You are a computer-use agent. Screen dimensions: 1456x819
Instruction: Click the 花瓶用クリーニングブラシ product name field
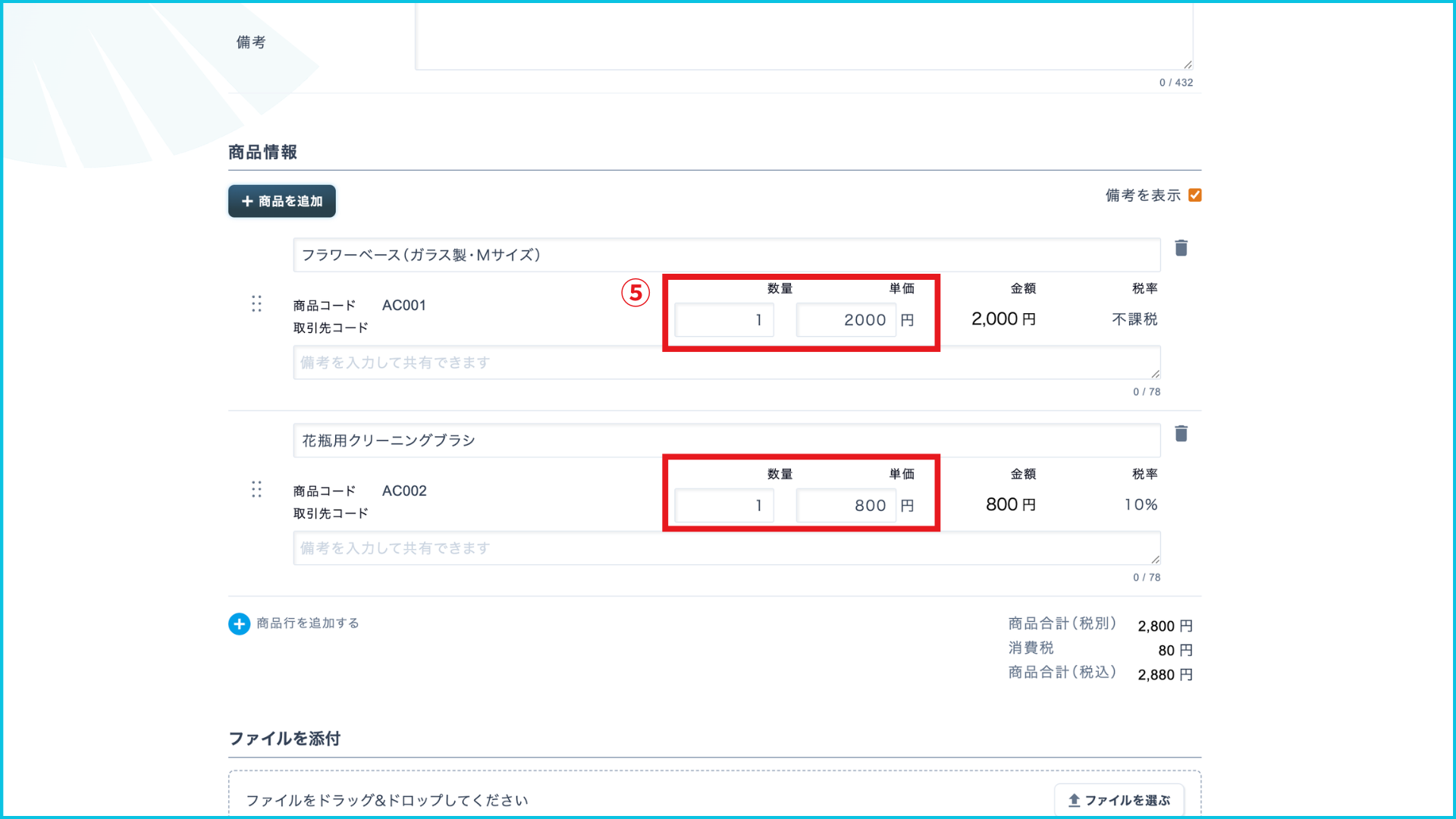point(726,441)
